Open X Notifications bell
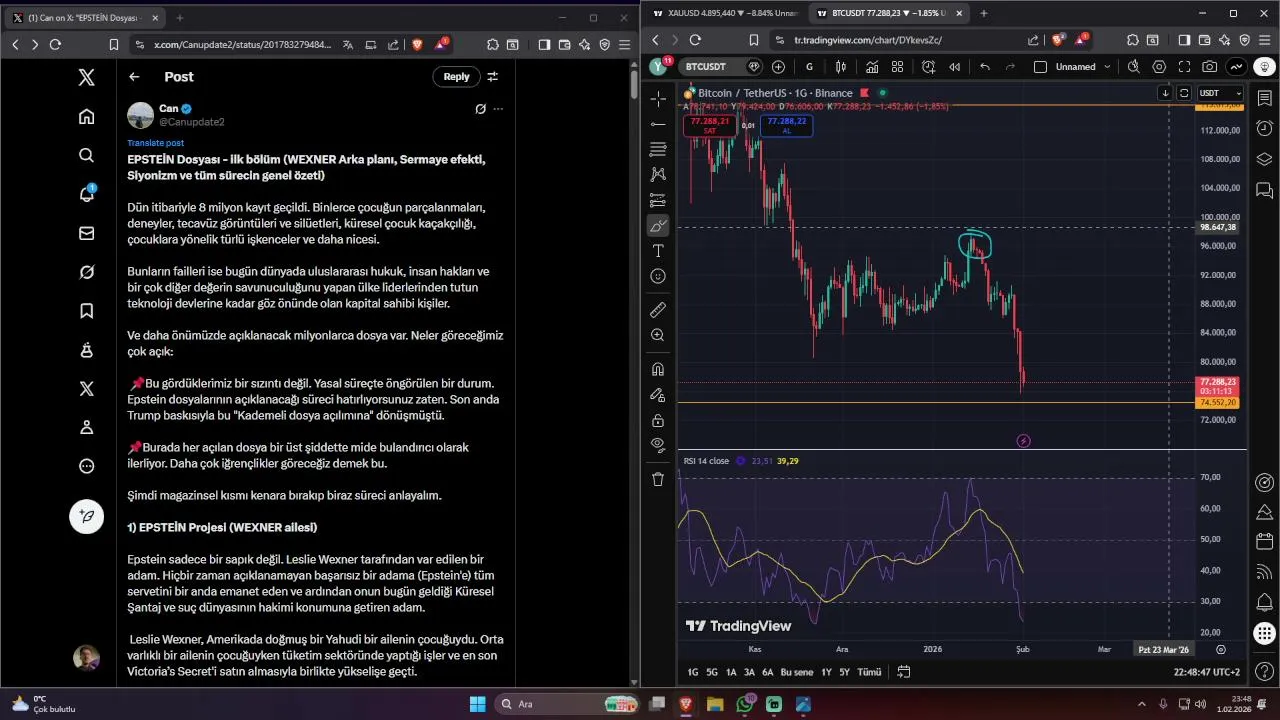Image resolution: width=1280 pixels, height=720 pixels. point(87,194)
